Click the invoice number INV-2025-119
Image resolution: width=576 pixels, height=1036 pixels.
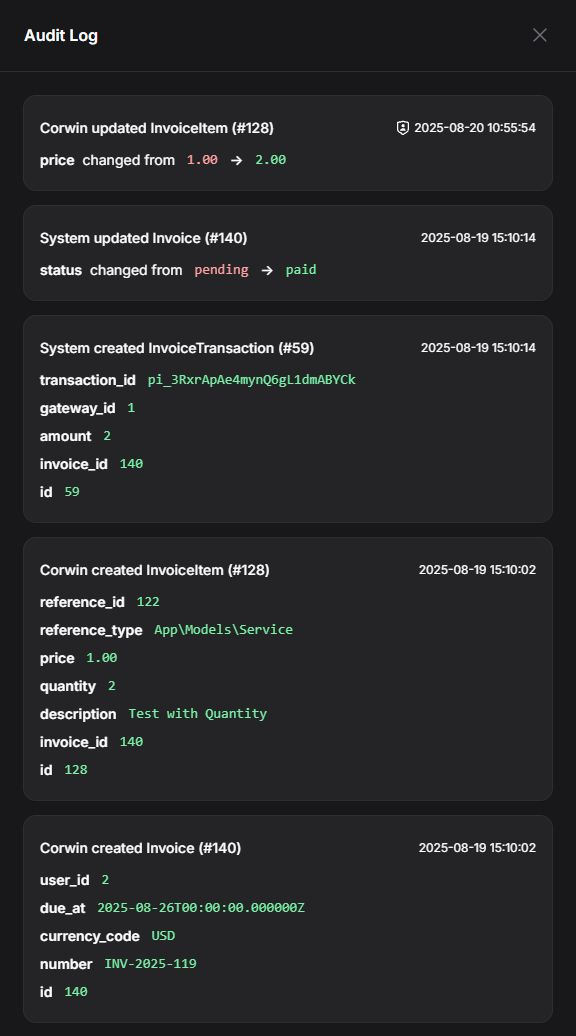click(151, 963)
